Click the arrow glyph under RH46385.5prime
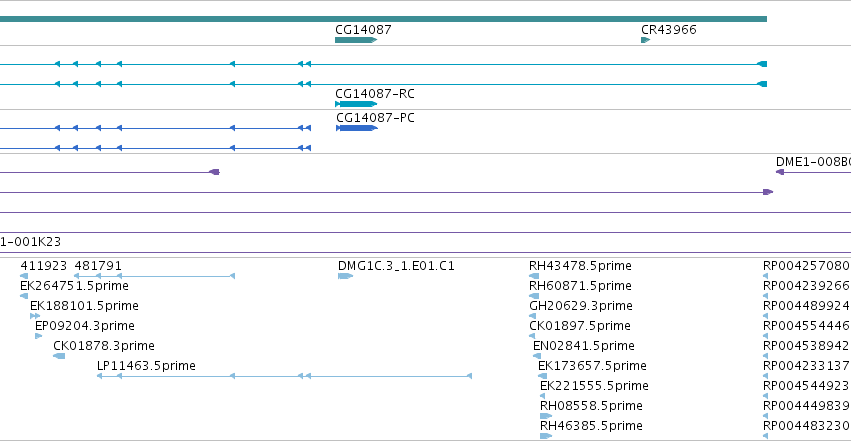 click(x=545, y=436)
